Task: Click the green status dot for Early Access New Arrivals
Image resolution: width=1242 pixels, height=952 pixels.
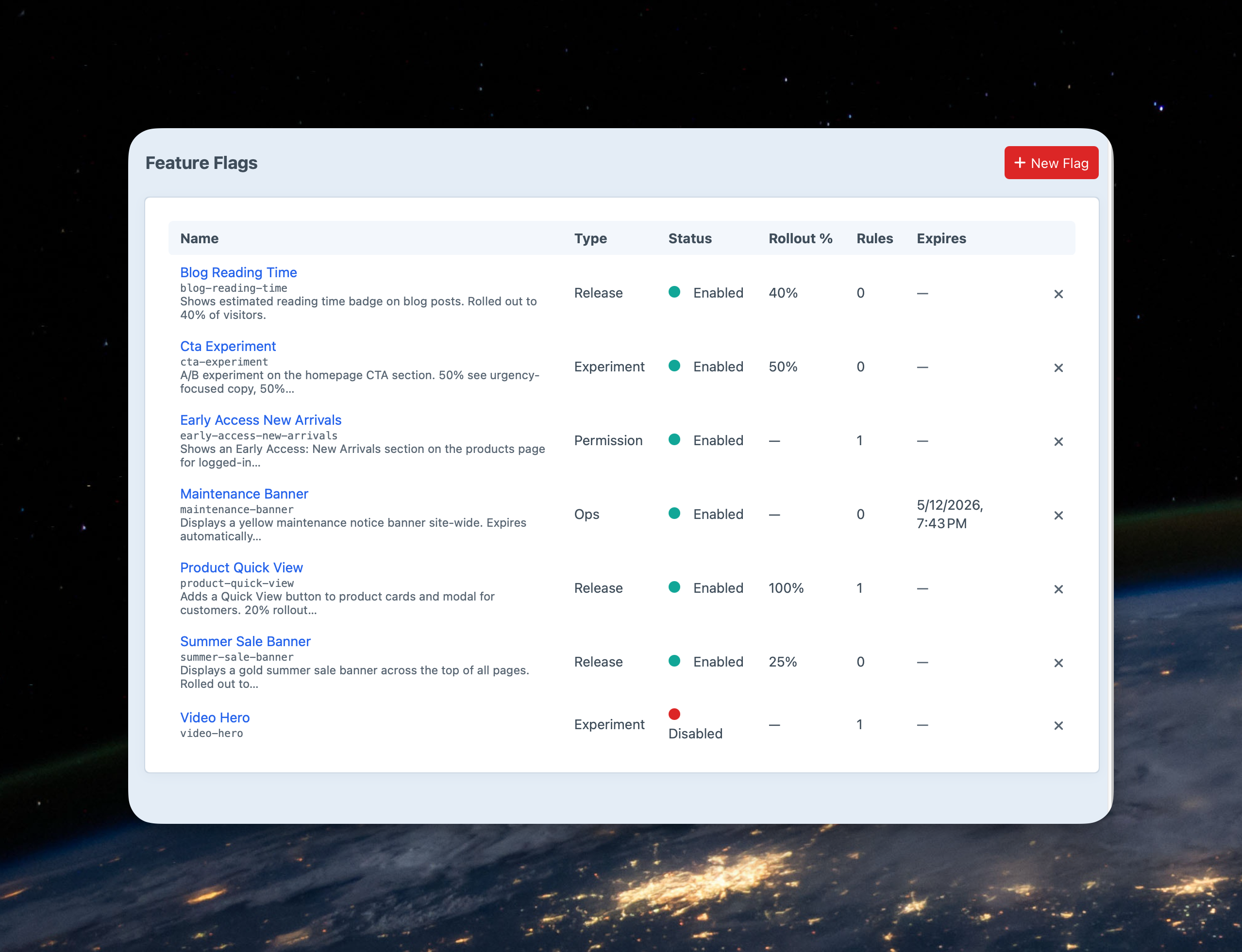Action: (x=674, y=439)
